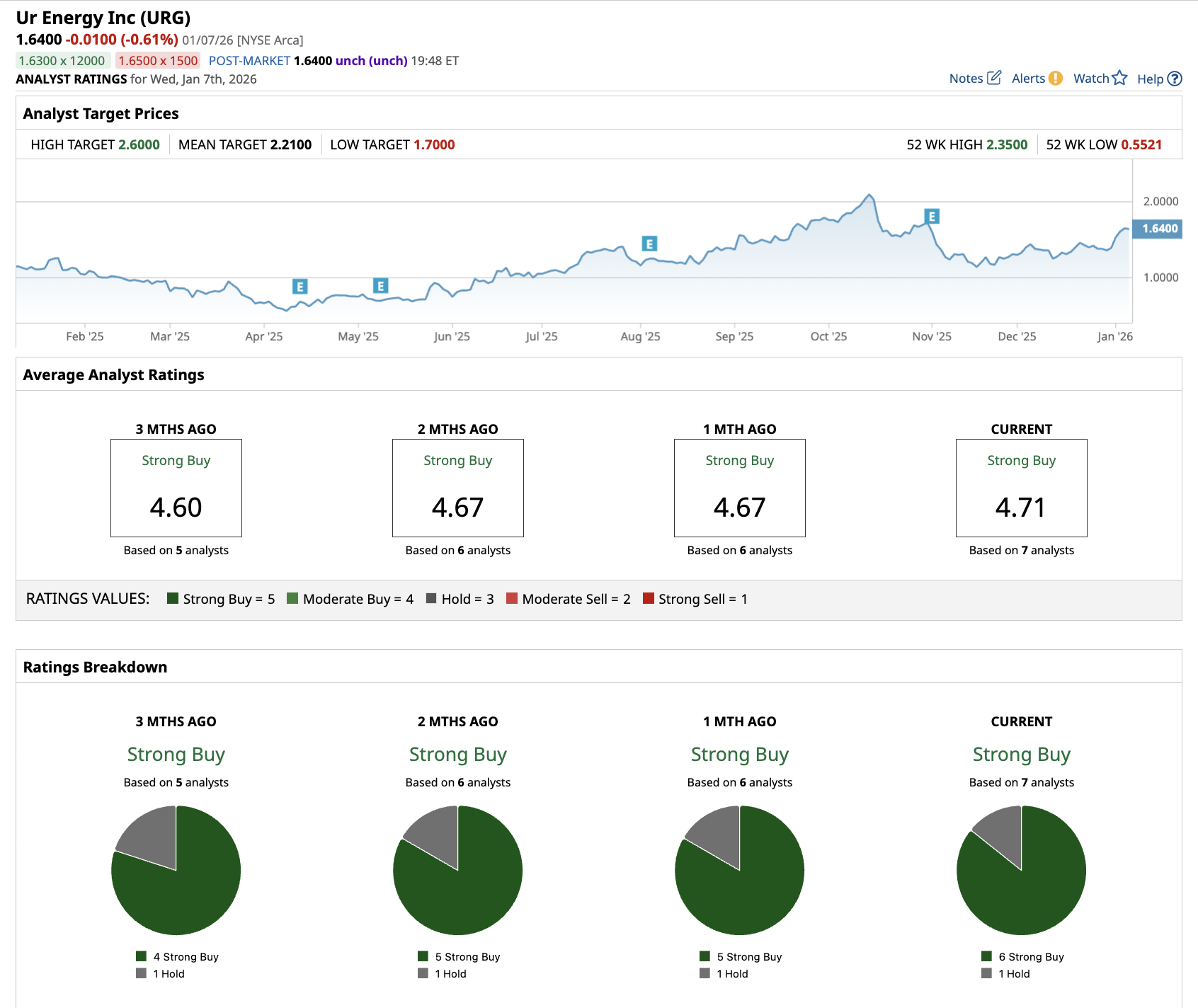Click 'ANALYST RATINGS for Wed, Jan 7th, 2026' text

coord(136,79)
